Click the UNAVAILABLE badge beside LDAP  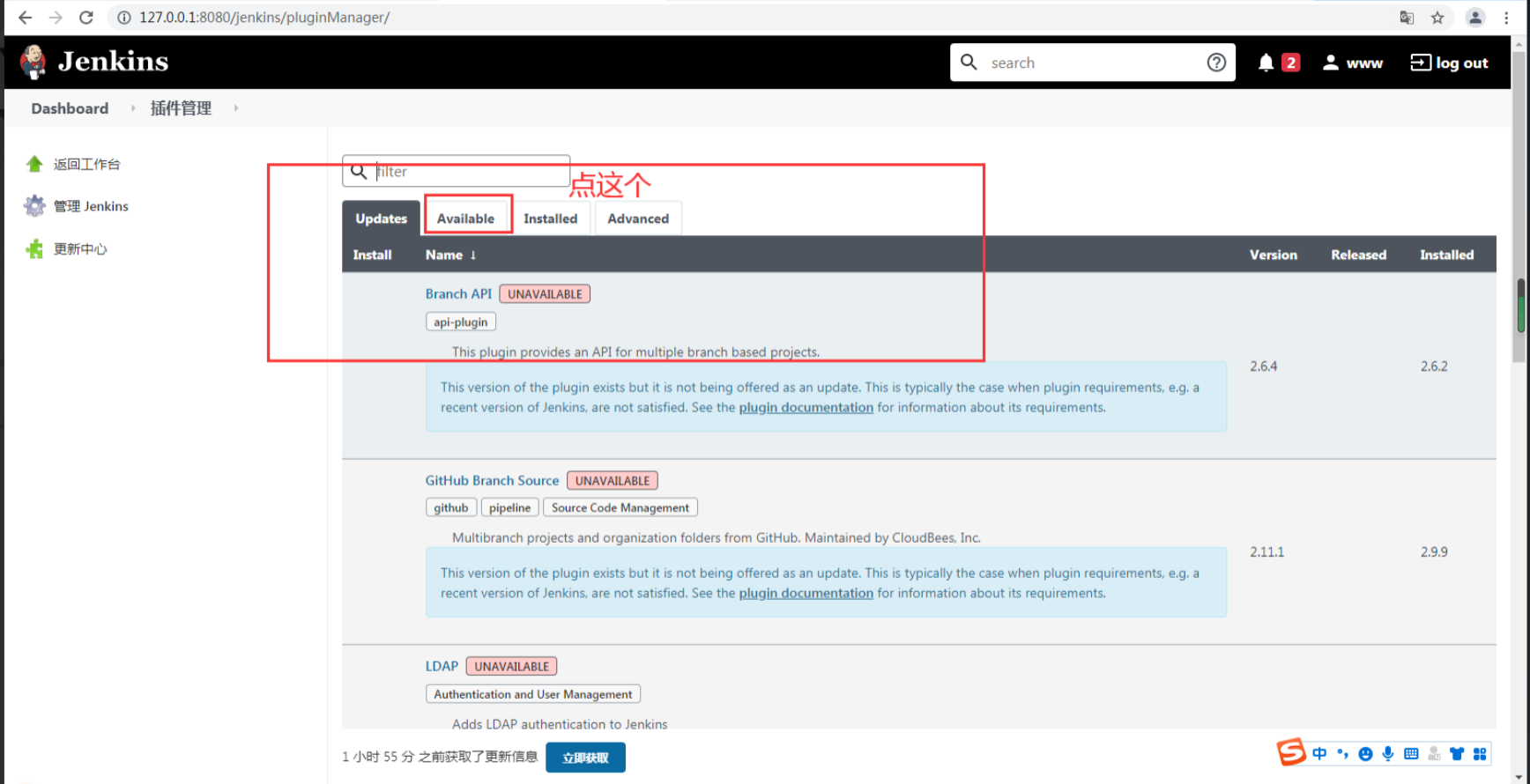[511, 667]
